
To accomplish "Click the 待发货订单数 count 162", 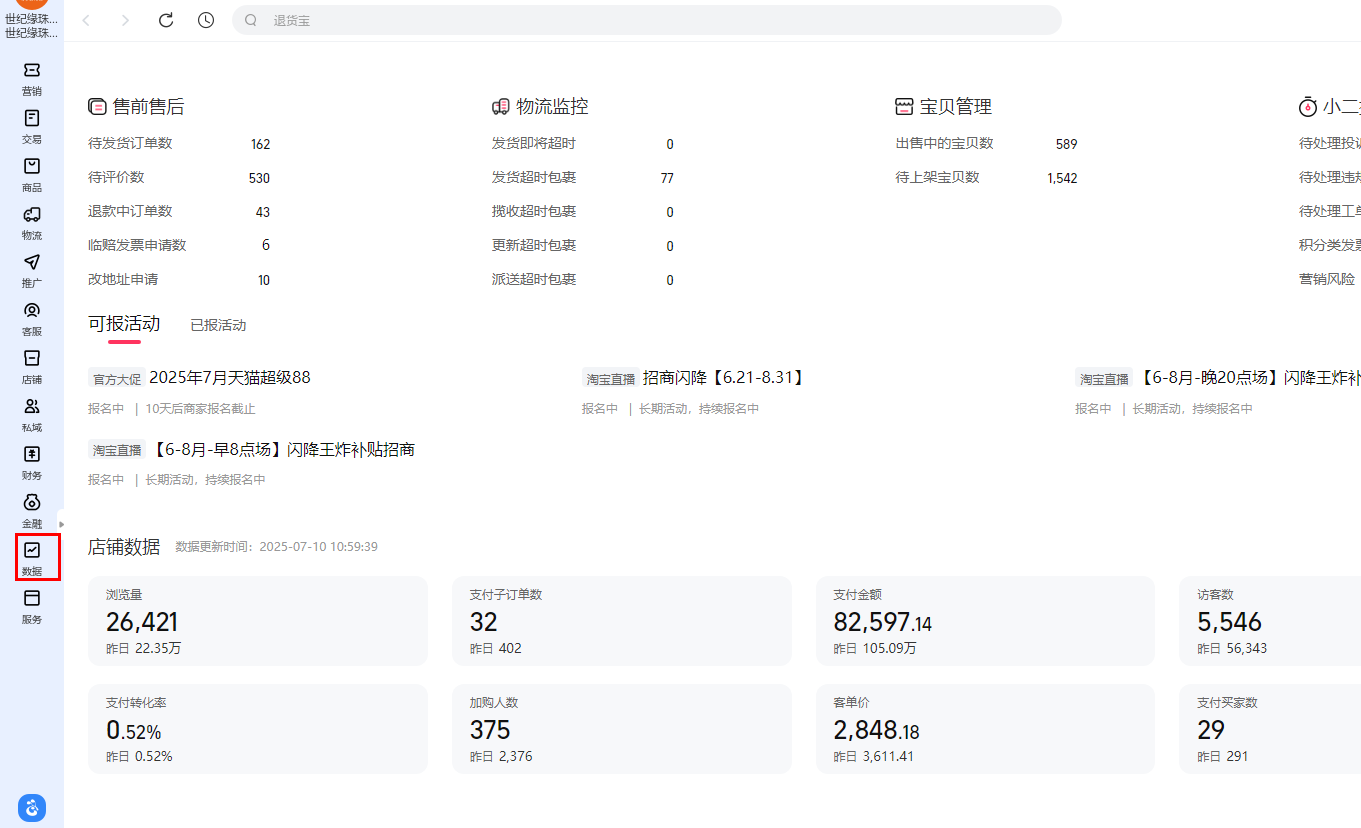I will click(260, 144).
